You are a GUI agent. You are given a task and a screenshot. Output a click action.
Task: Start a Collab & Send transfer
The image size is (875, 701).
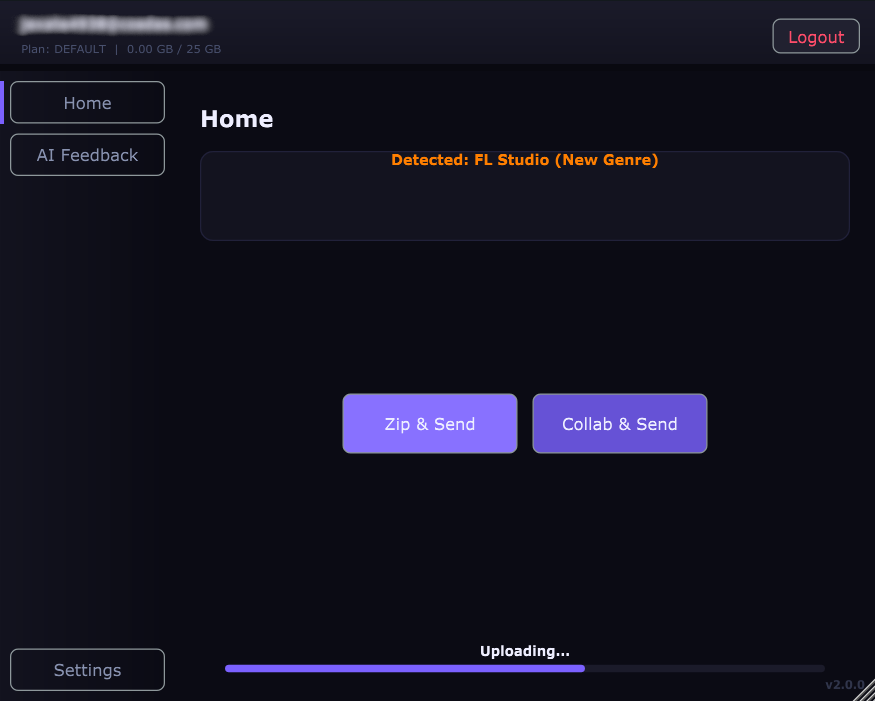(x=619, y=424)
